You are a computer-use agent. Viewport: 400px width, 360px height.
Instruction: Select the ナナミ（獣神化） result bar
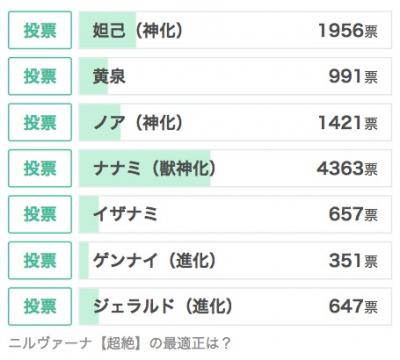(x=235, y=168)
